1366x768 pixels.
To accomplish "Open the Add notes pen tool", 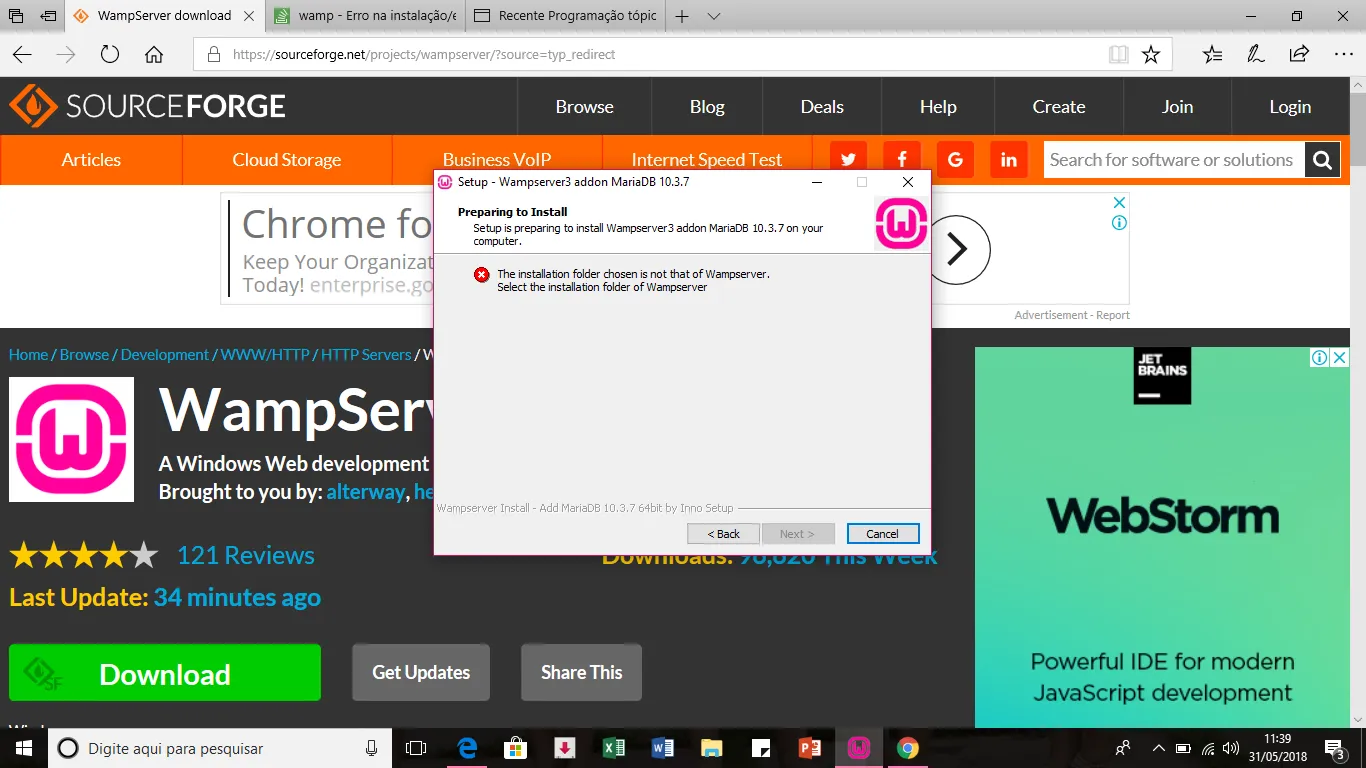I will tap(1255, 54).
